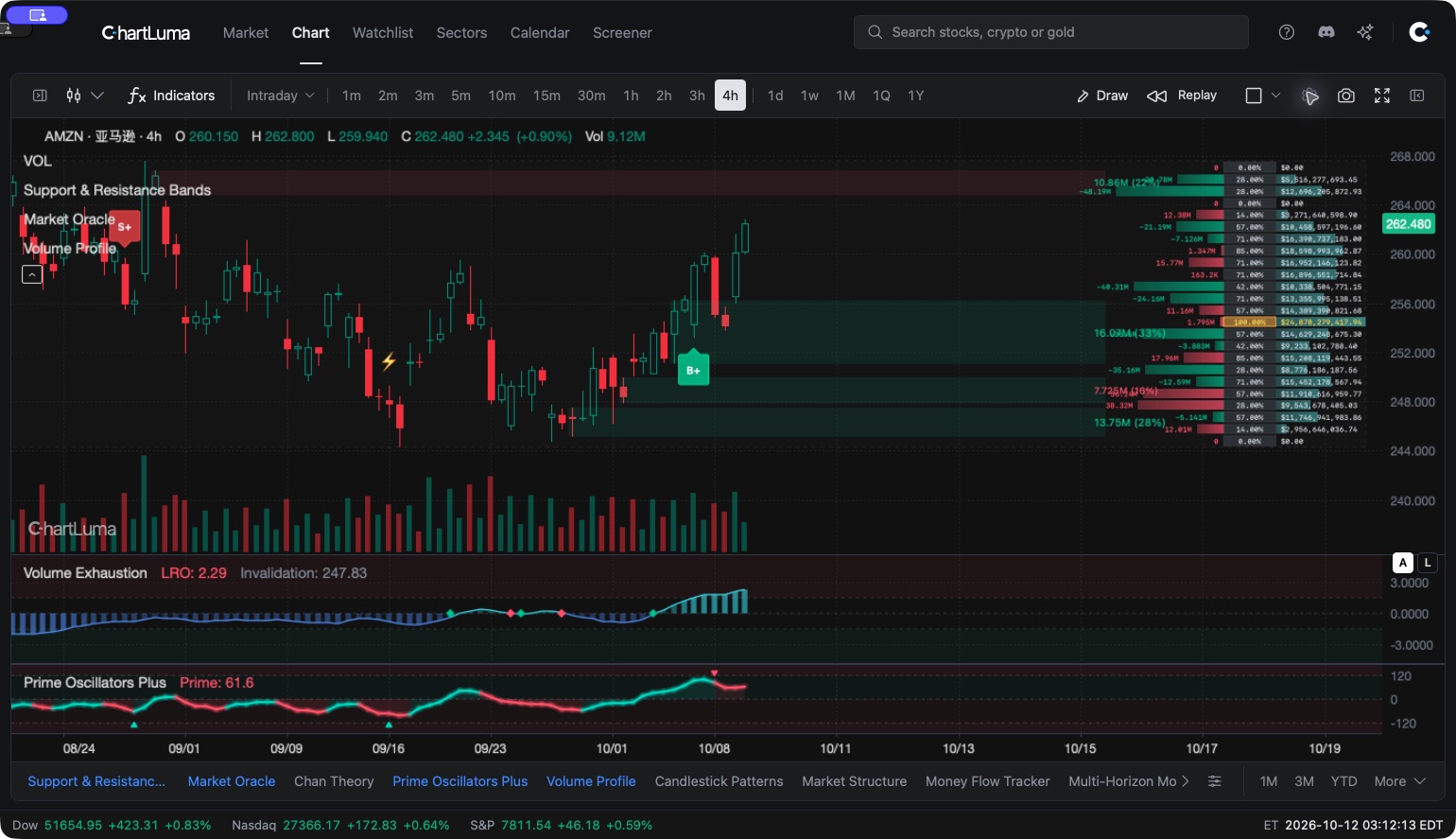Switch to the 1Q timeframe

(x=881, y=96)
